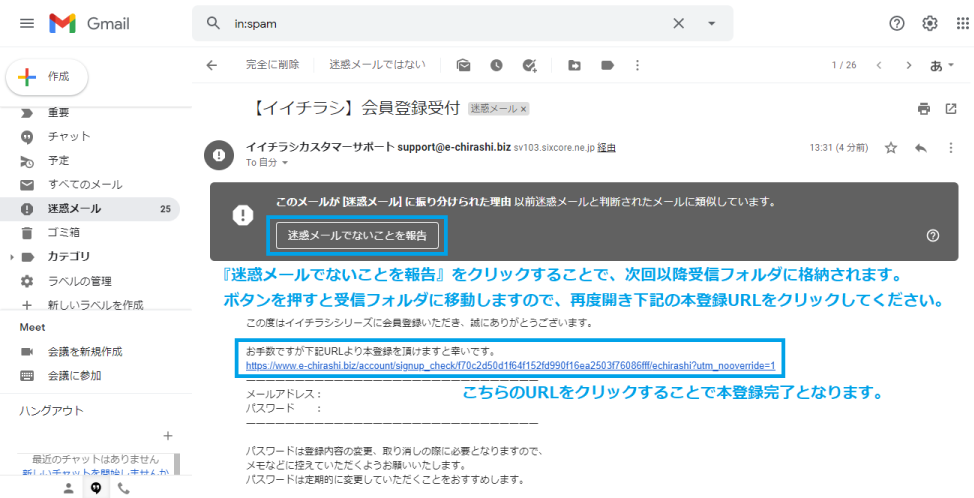Click the 作成 compose button
974x498 pixels.
(47, 77)
